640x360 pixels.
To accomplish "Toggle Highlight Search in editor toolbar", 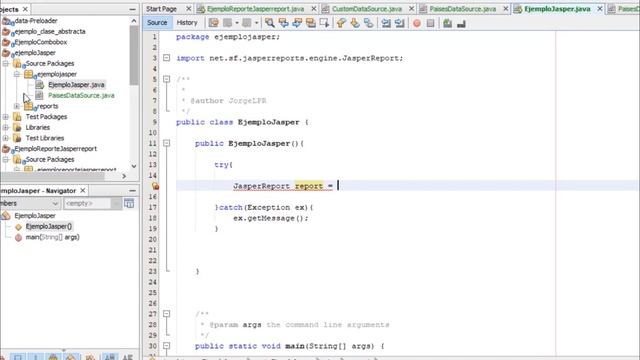I will pos(311,23).
